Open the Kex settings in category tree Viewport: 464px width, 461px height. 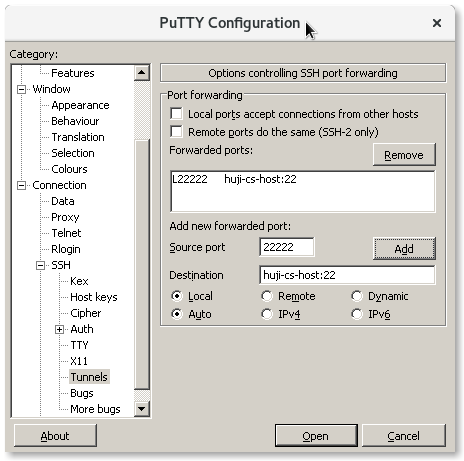pyautogui.click(x=79, y=281)
